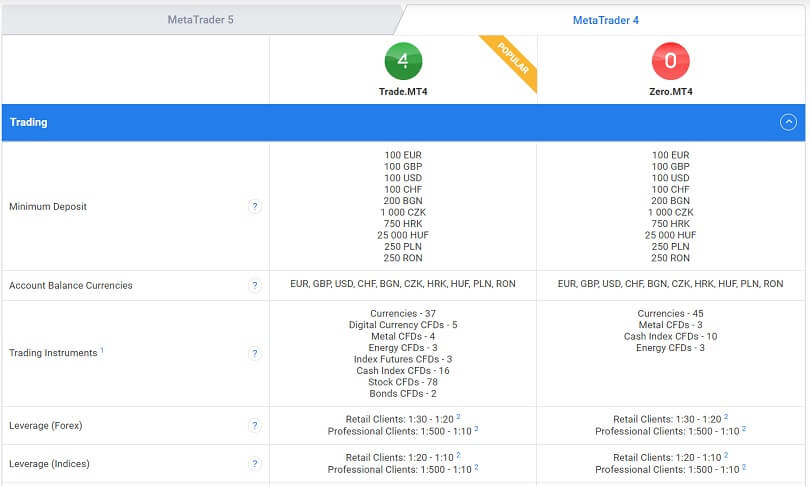Click the Leverage (Indices) row label
Screen dimensions: 810x486
pos(49,464)
